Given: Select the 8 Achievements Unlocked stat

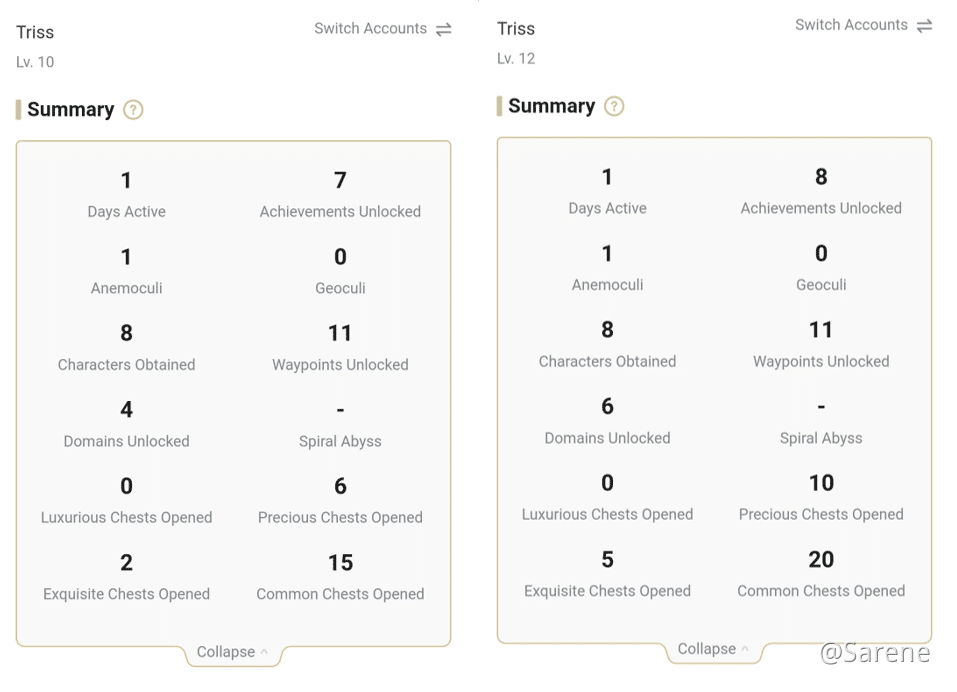Looking at the screenshot, I should coord(821,191).
